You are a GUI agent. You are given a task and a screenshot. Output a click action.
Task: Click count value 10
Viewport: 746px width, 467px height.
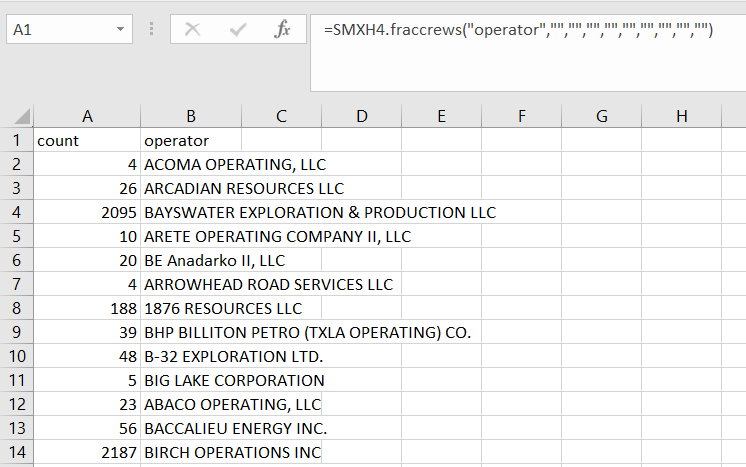(x=128, y=236)
